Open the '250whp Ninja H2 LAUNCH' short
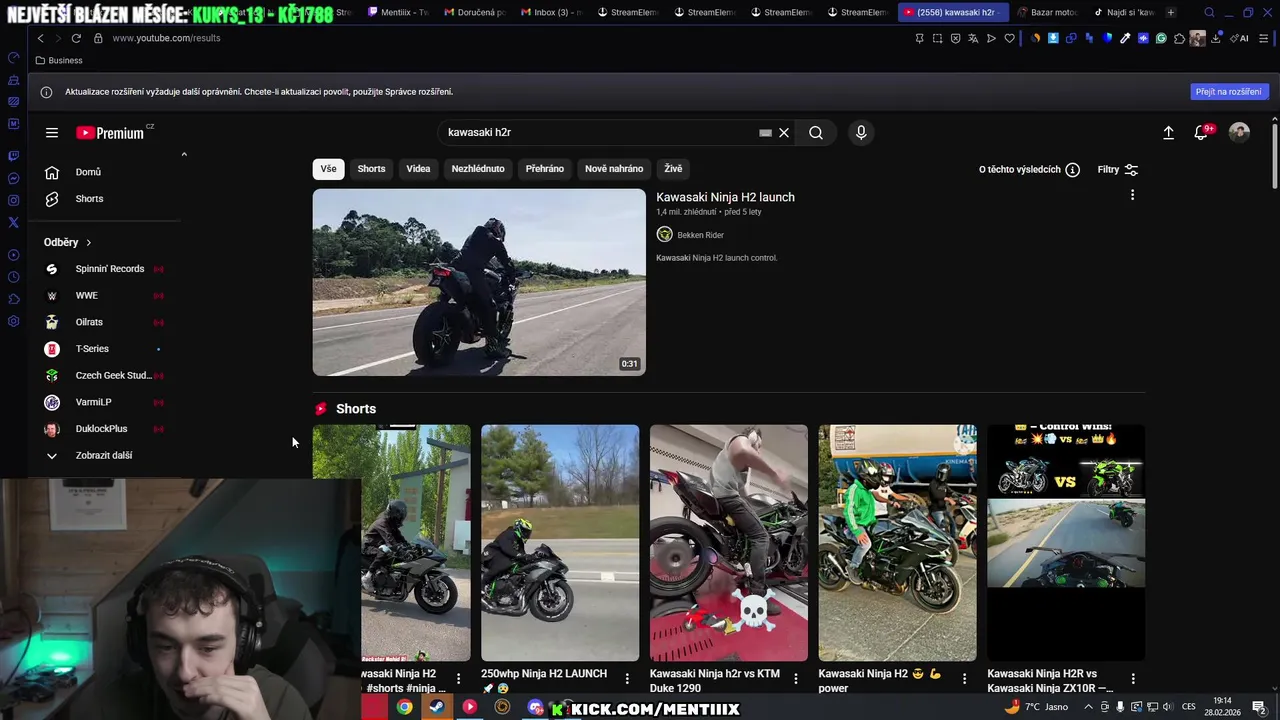Viewport: 1280px width, 720px height. click(560, 543)
